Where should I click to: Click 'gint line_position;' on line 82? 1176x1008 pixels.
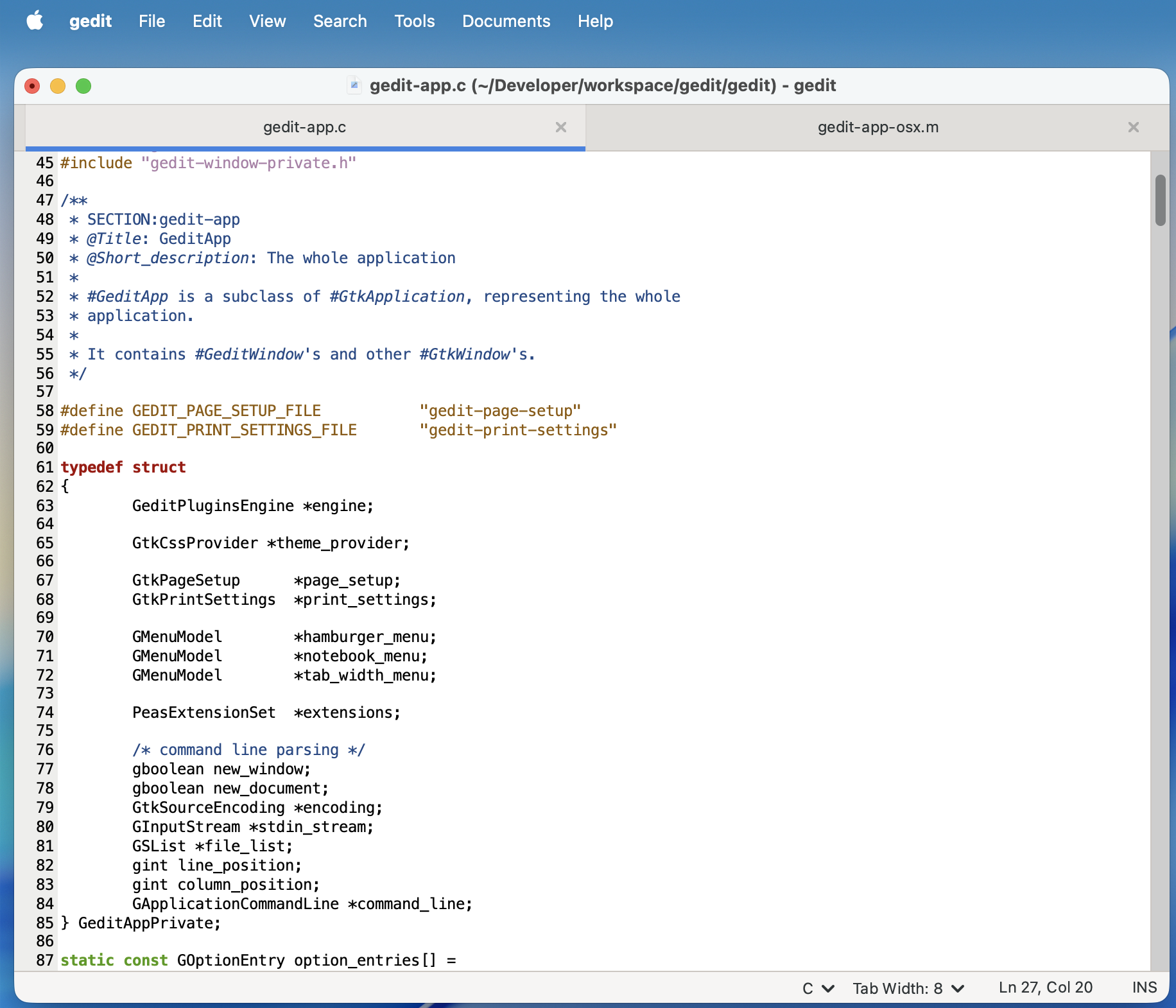click(x=217, y=865)
